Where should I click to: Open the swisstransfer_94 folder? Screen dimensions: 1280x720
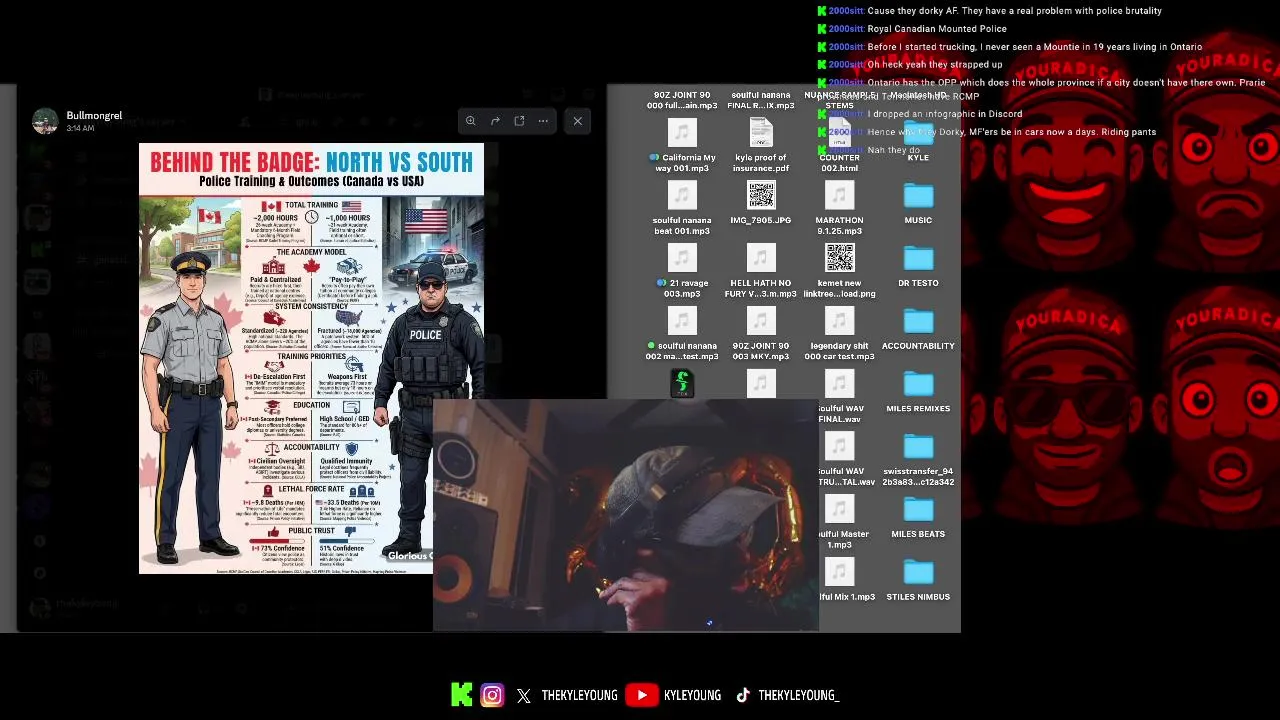918,447
